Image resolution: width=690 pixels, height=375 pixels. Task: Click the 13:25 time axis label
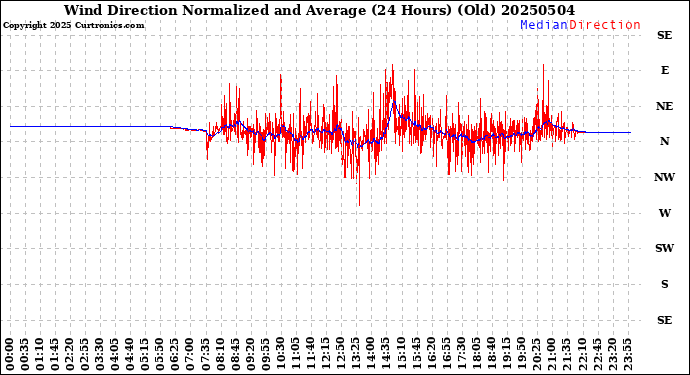click(x=356, y=354)
